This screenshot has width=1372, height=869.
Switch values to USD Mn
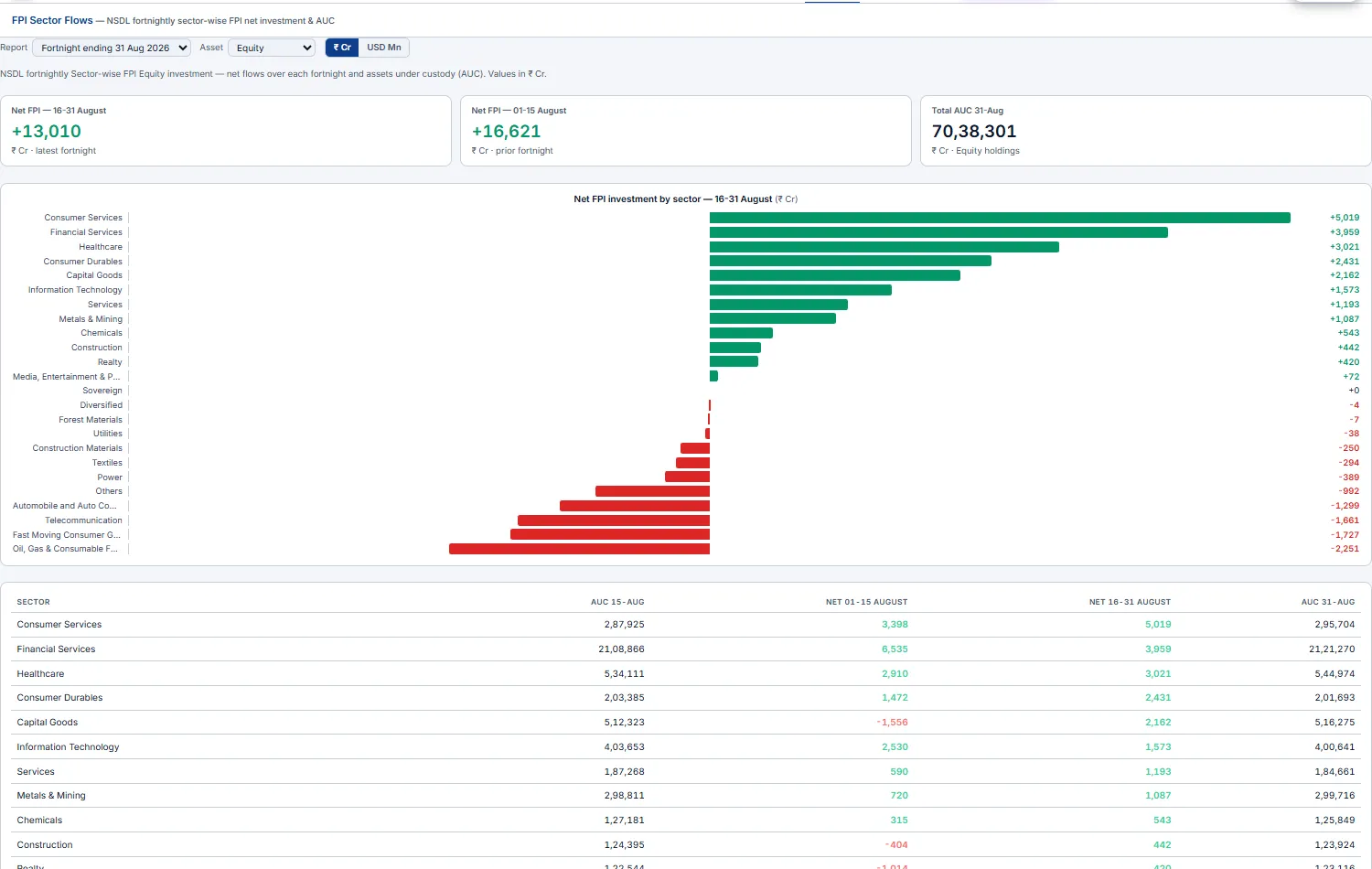(384, 48)
